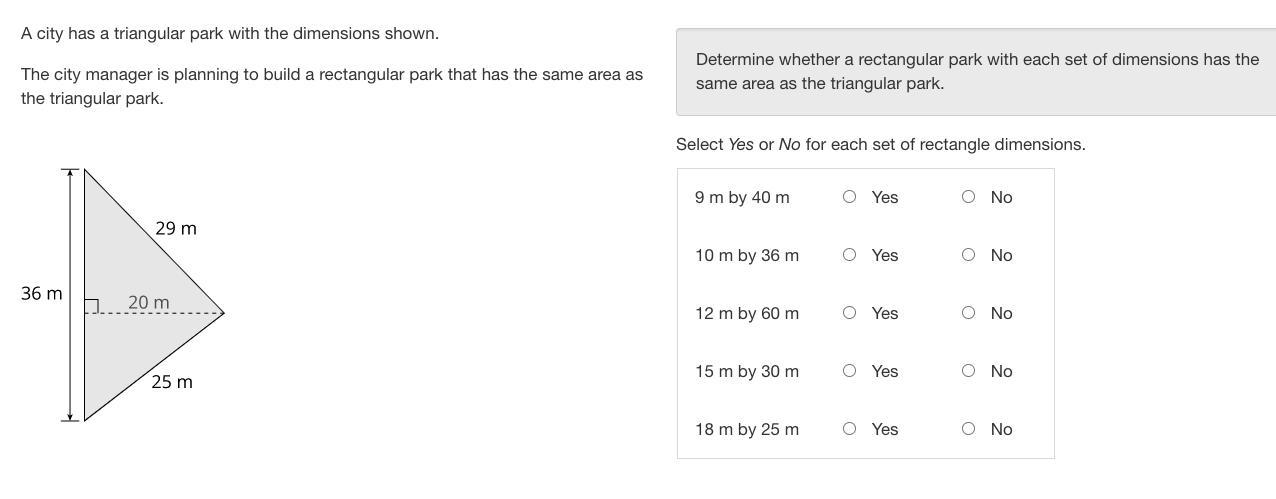Click the 9 m by 40 m row label
Screen dimensions: 1276x499
(742, 197)
